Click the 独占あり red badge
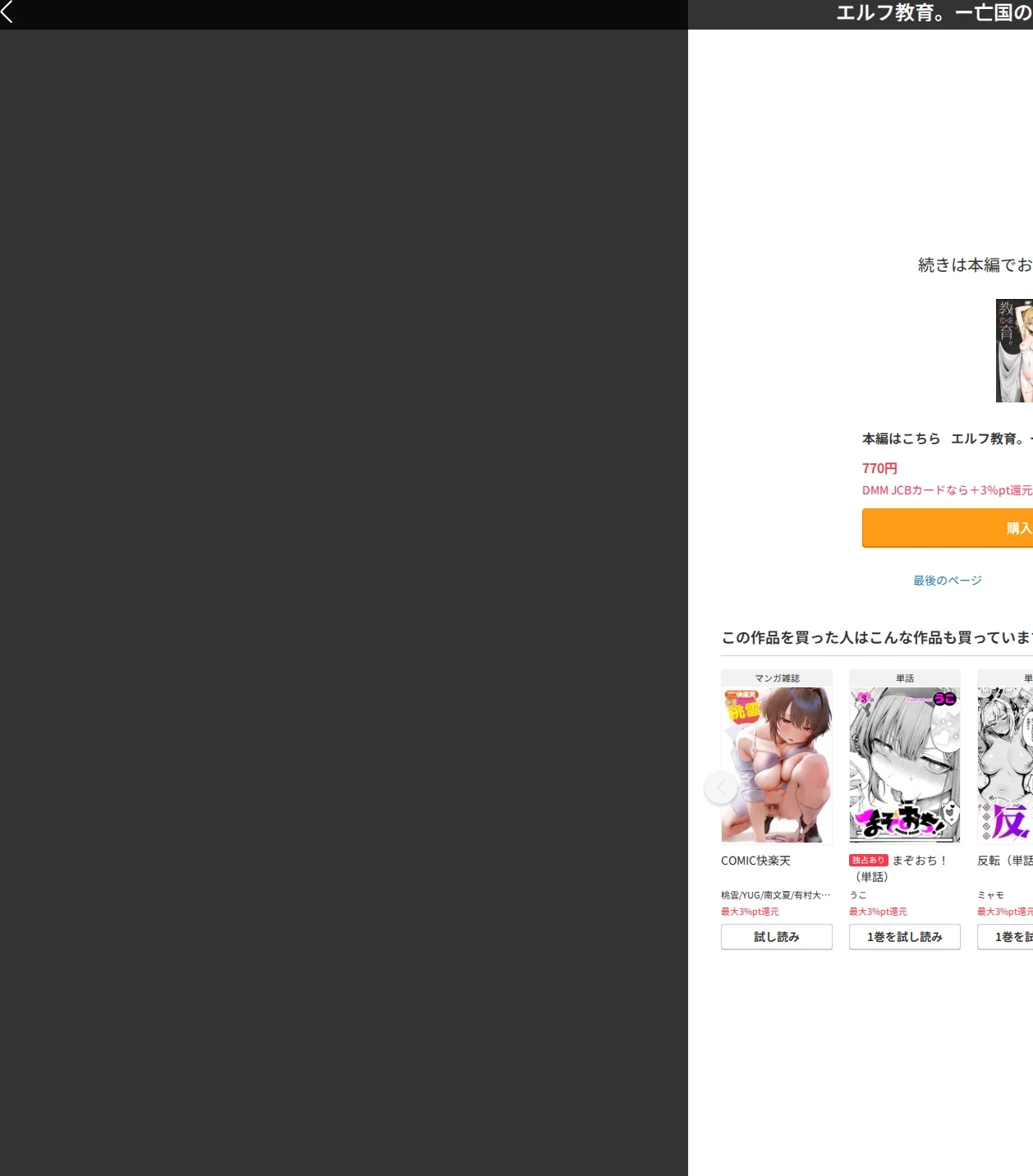 point(869,861)
